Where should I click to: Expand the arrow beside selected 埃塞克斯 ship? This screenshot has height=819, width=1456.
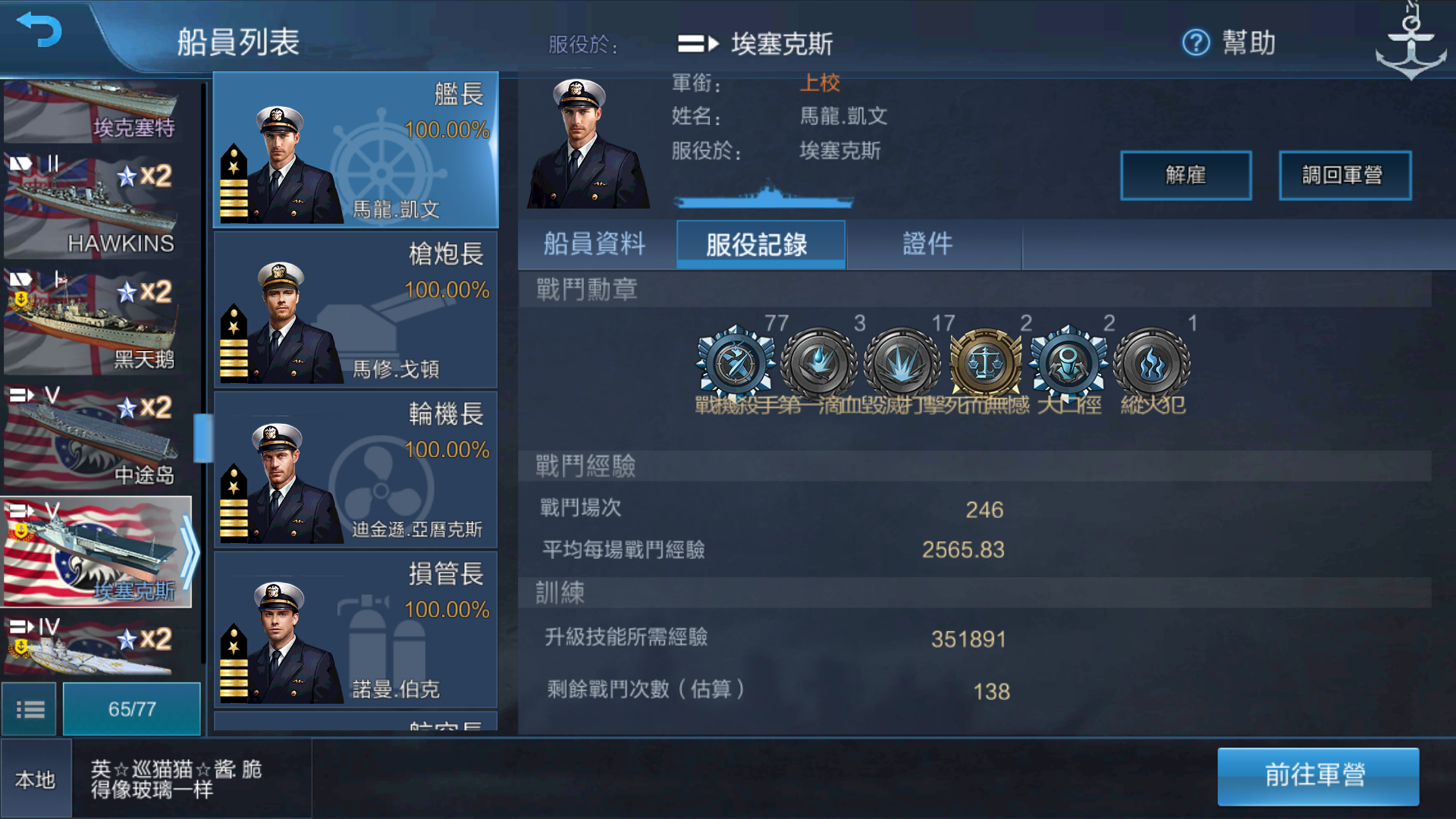click(x=190, y=553)
